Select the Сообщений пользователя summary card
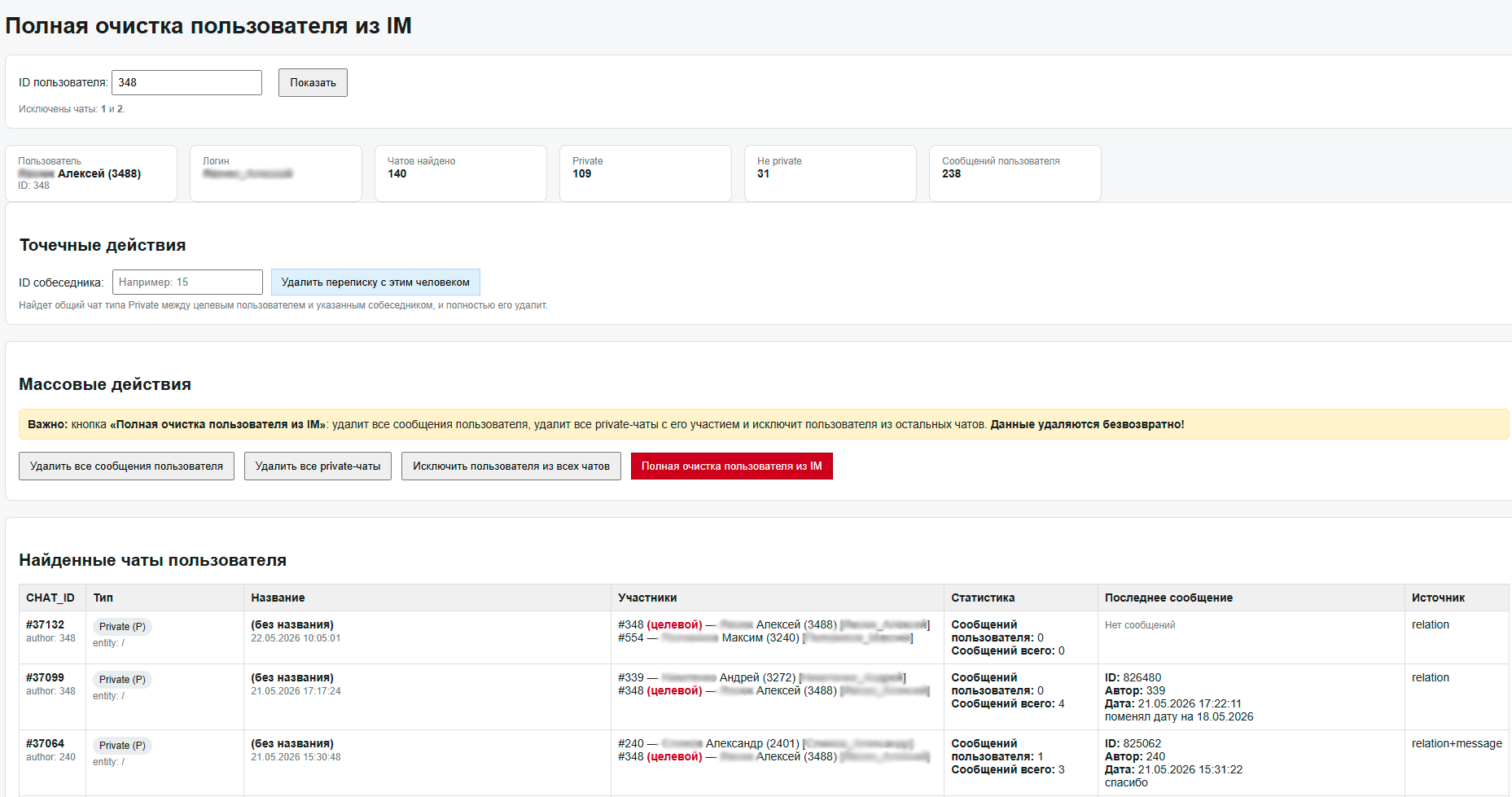Screen dimensions: 1512x797 click(1015, 173)
